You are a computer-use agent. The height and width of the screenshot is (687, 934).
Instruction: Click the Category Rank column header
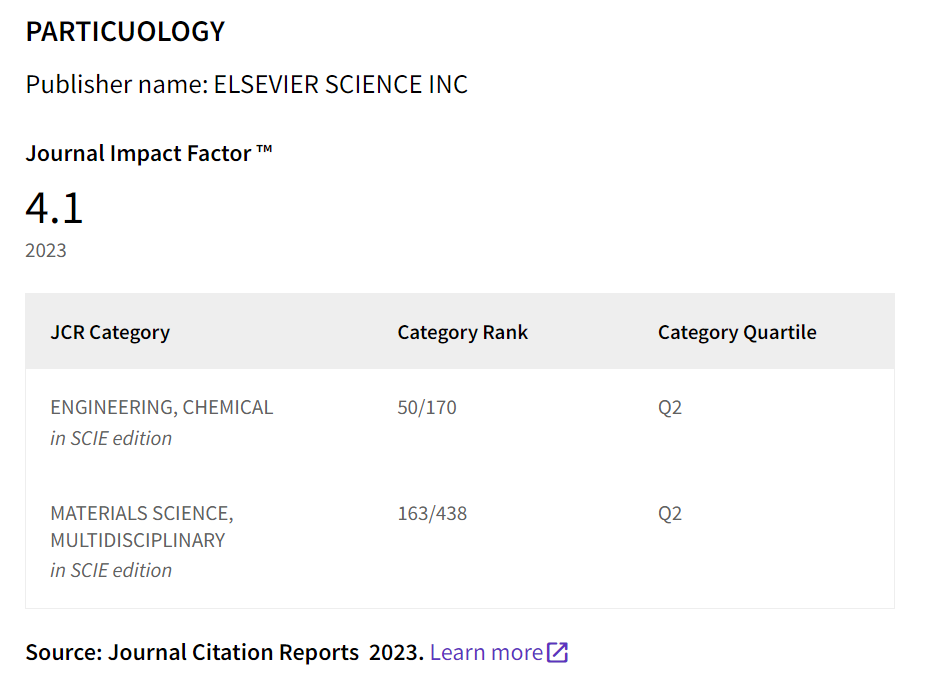point(463,332)
